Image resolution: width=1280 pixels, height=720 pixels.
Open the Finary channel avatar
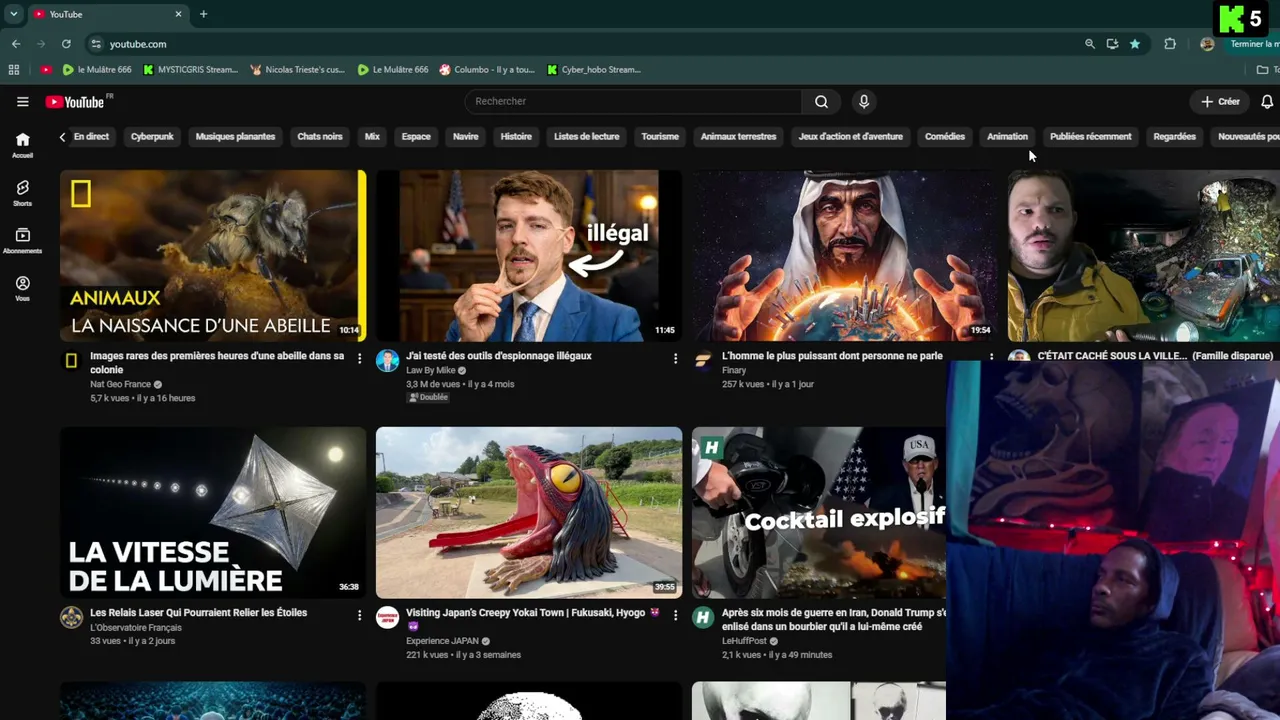[703, 361]
